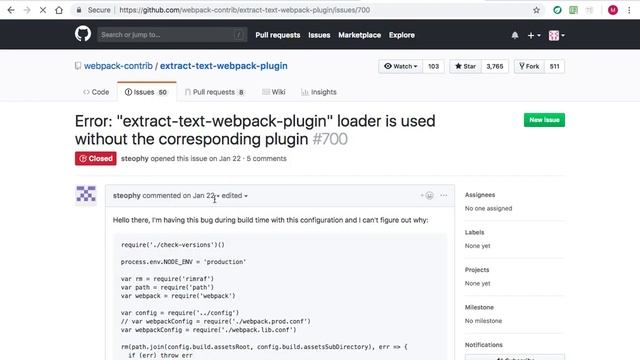View the 103 watchers count
The height and width of the screenshot is (360, 640).
[x=433, y=66]
